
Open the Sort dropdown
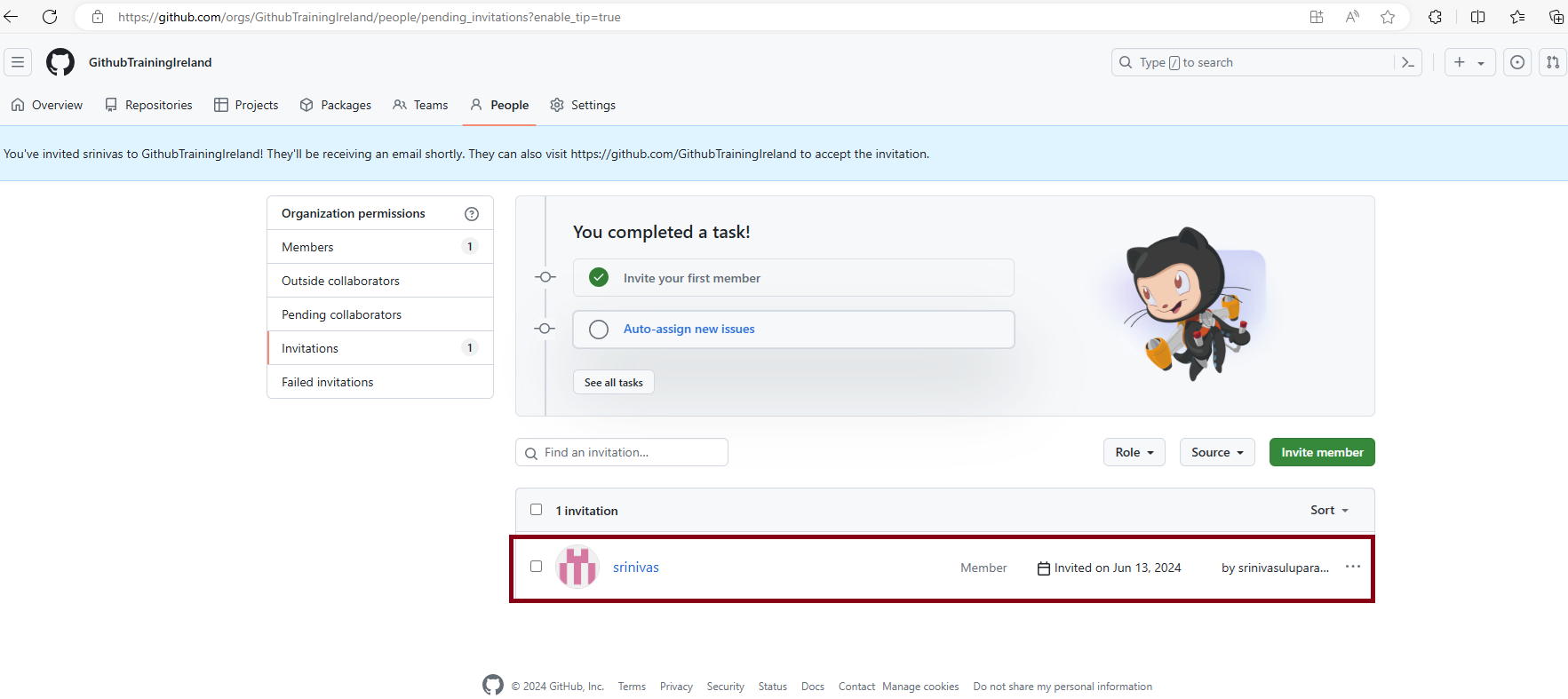(x=1329, y=510)
